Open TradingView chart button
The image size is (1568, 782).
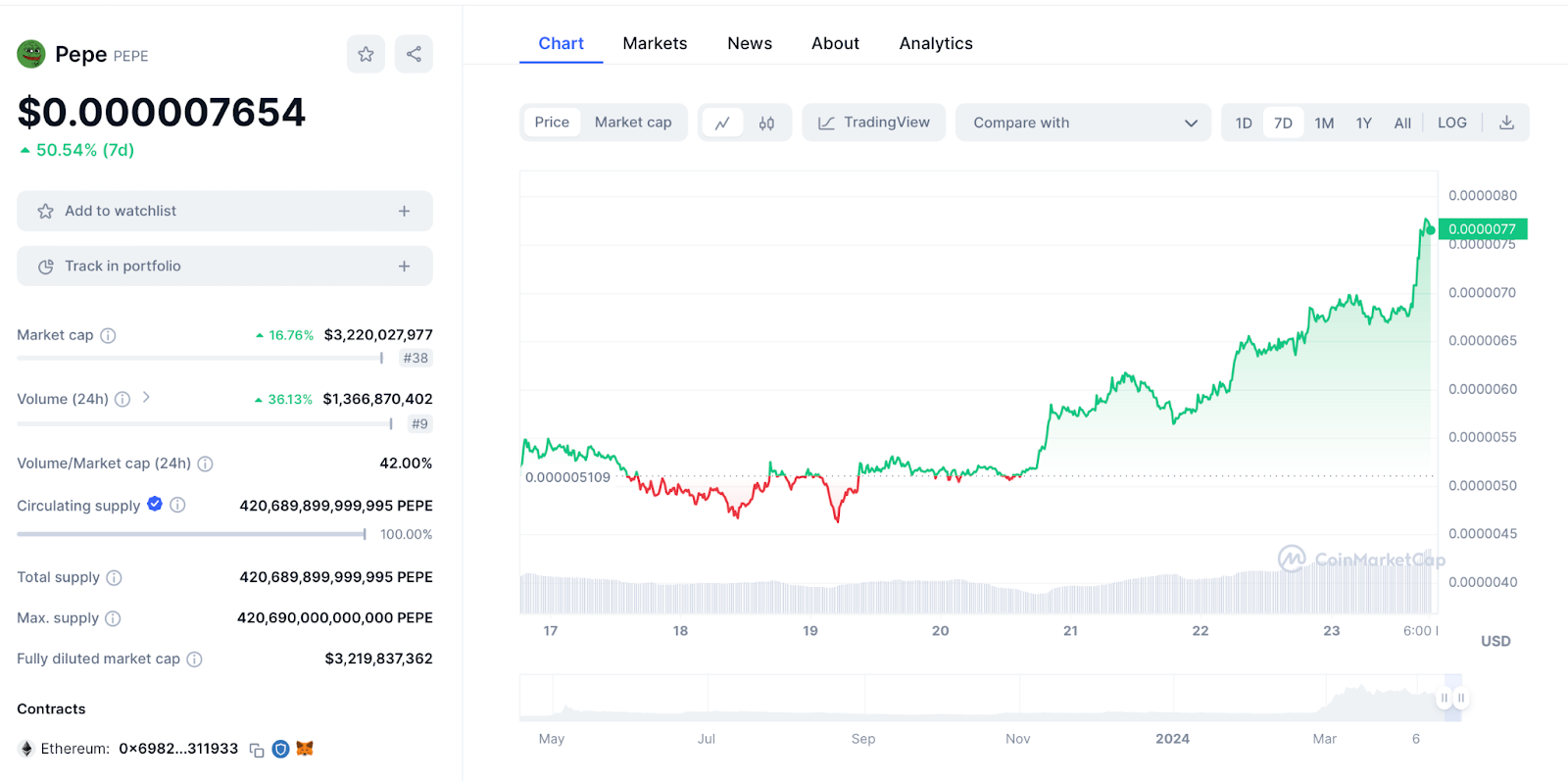click(x=873, y=122)
